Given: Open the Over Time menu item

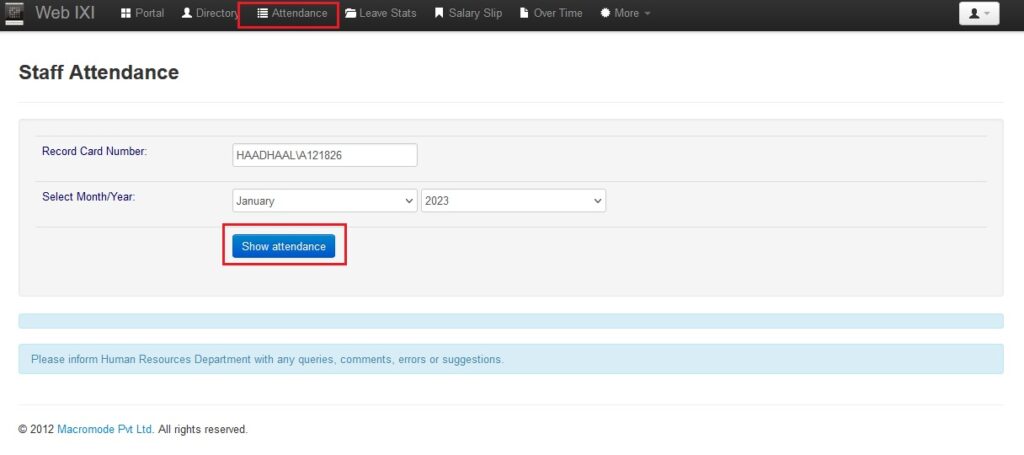Looking at the screenshot, I should pyautogui.click(x=558, y=14).
